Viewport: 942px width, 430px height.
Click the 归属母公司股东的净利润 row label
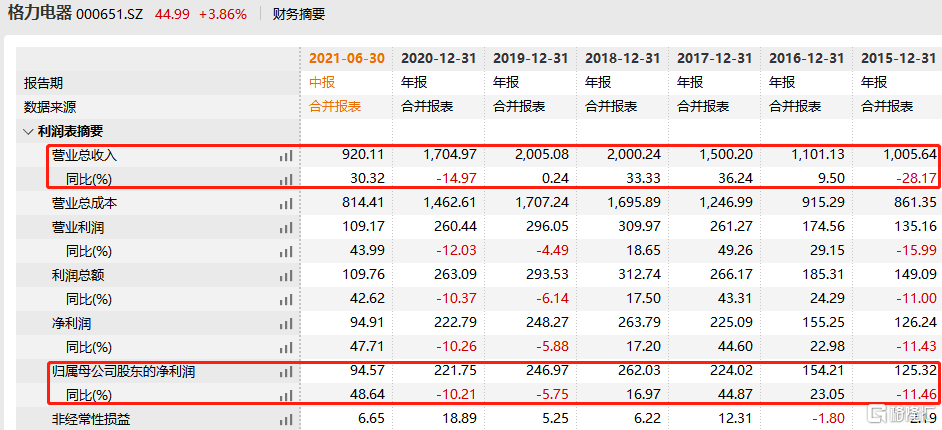(x=124, y=372)
